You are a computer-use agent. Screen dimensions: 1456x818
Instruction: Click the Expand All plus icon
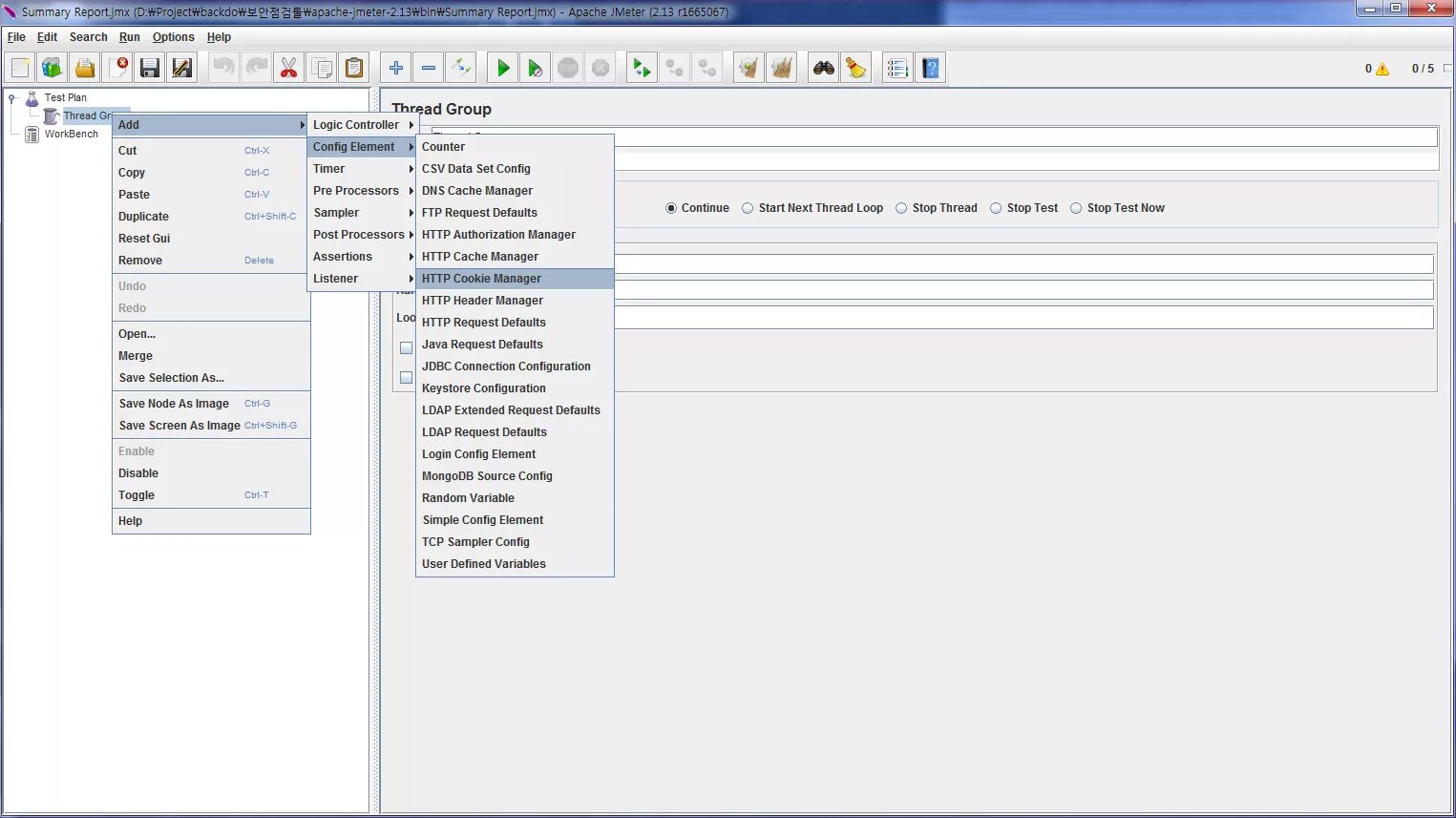(396, 68)
